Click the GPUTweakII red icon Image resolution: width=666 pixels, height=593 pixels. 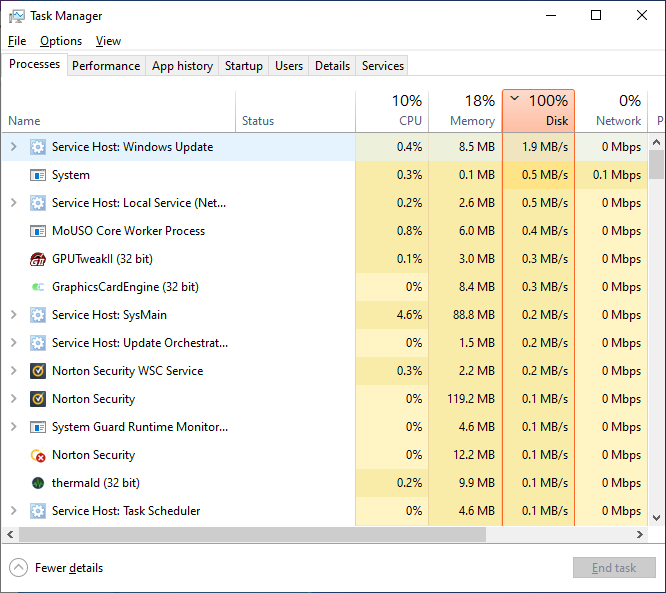[38, 259]
